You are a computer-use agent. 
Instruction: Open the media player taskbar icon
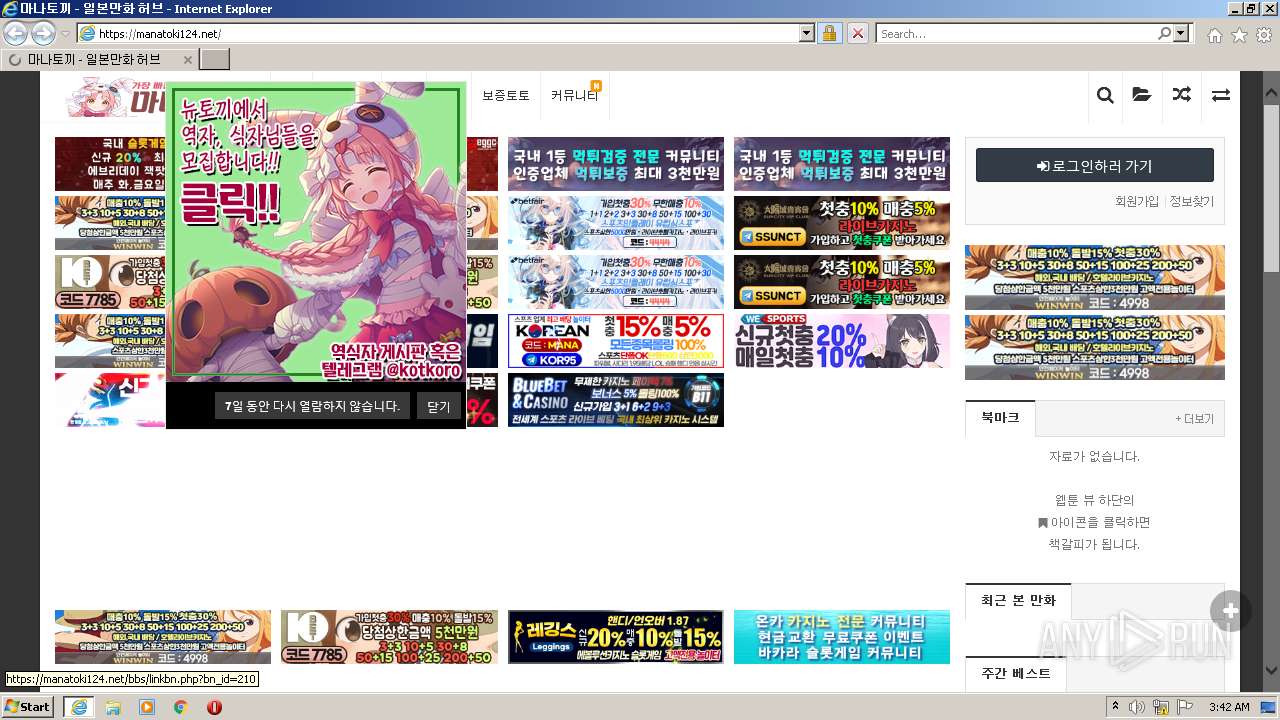(147, 706)
